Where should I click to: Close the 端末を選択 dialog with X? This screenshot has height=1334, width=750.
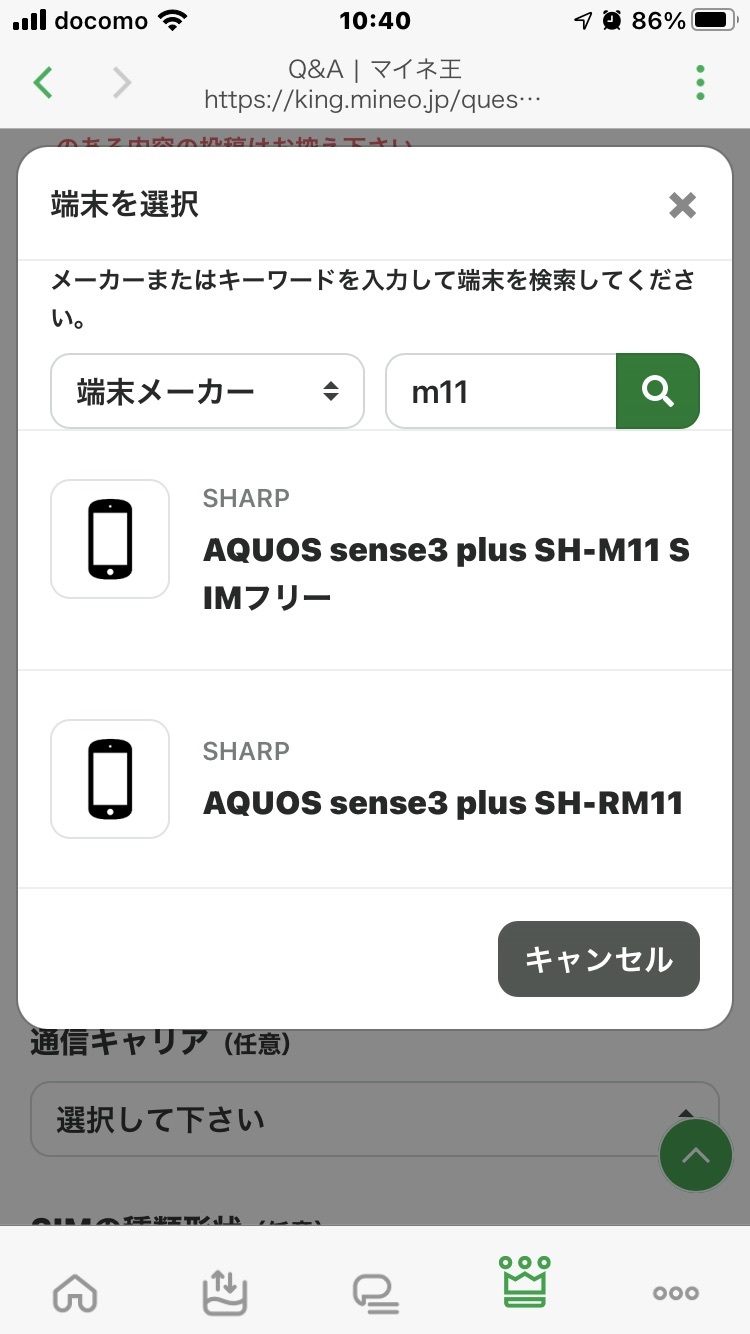[x=682, y=206]
